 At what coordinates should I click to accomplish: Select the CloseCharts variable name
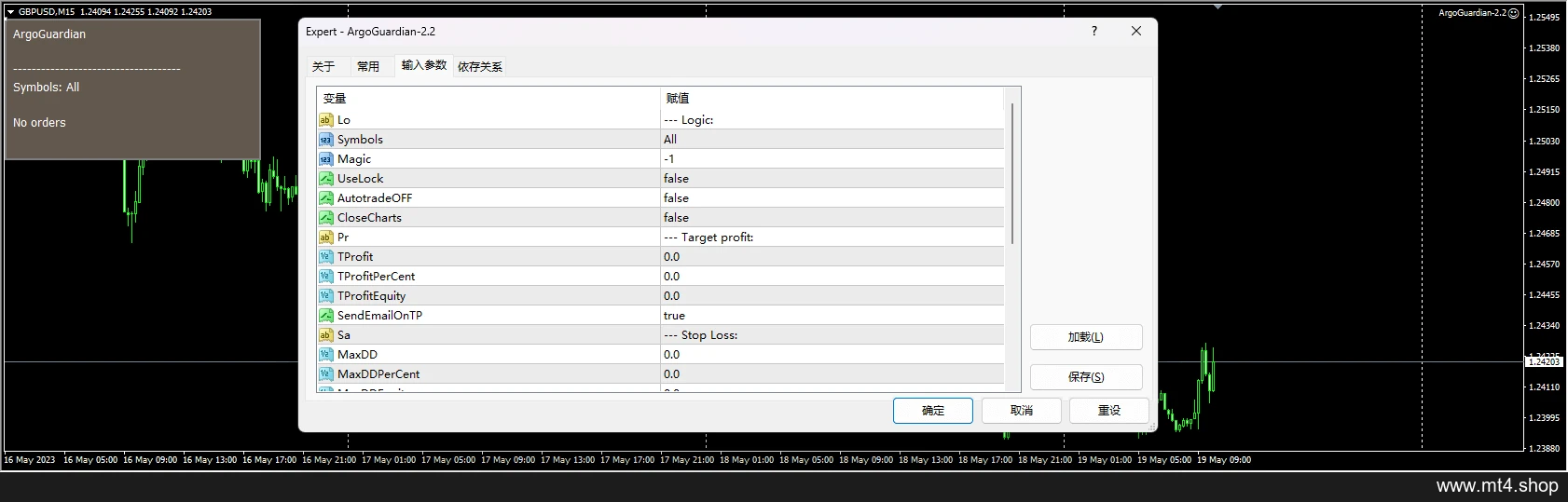(x=369, y=218)
